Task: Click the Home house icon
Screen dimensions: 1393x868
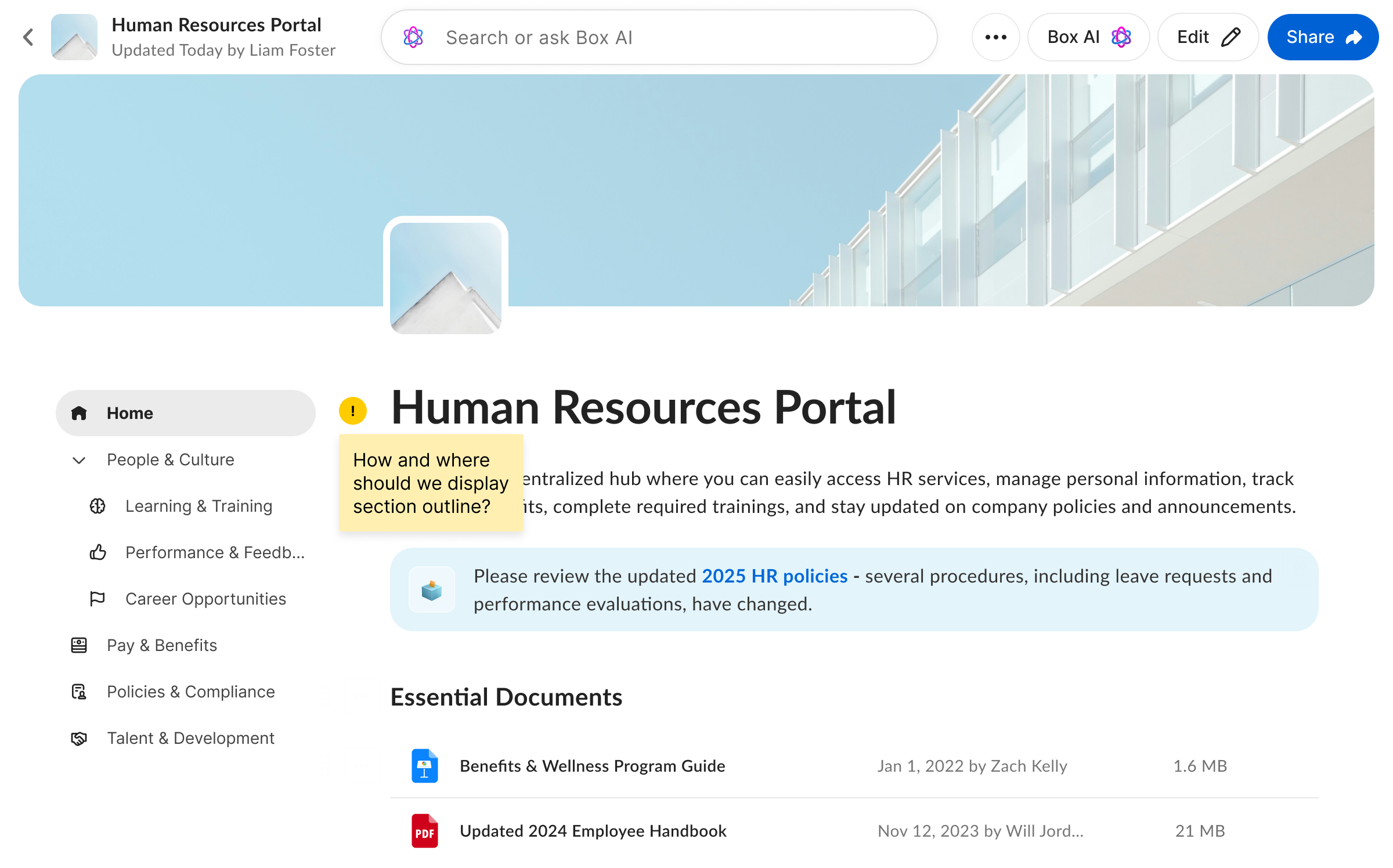Action: point(79,413)
